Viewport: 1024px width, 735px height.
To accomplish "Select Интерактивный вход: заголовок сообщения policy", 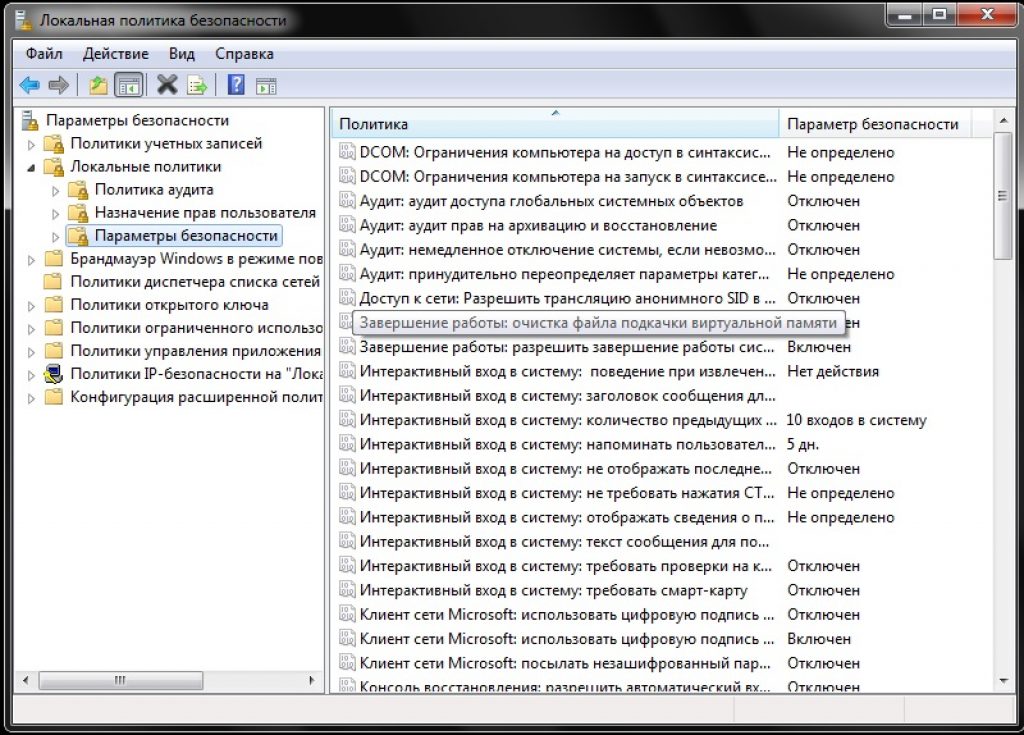I will click(568, 395).
